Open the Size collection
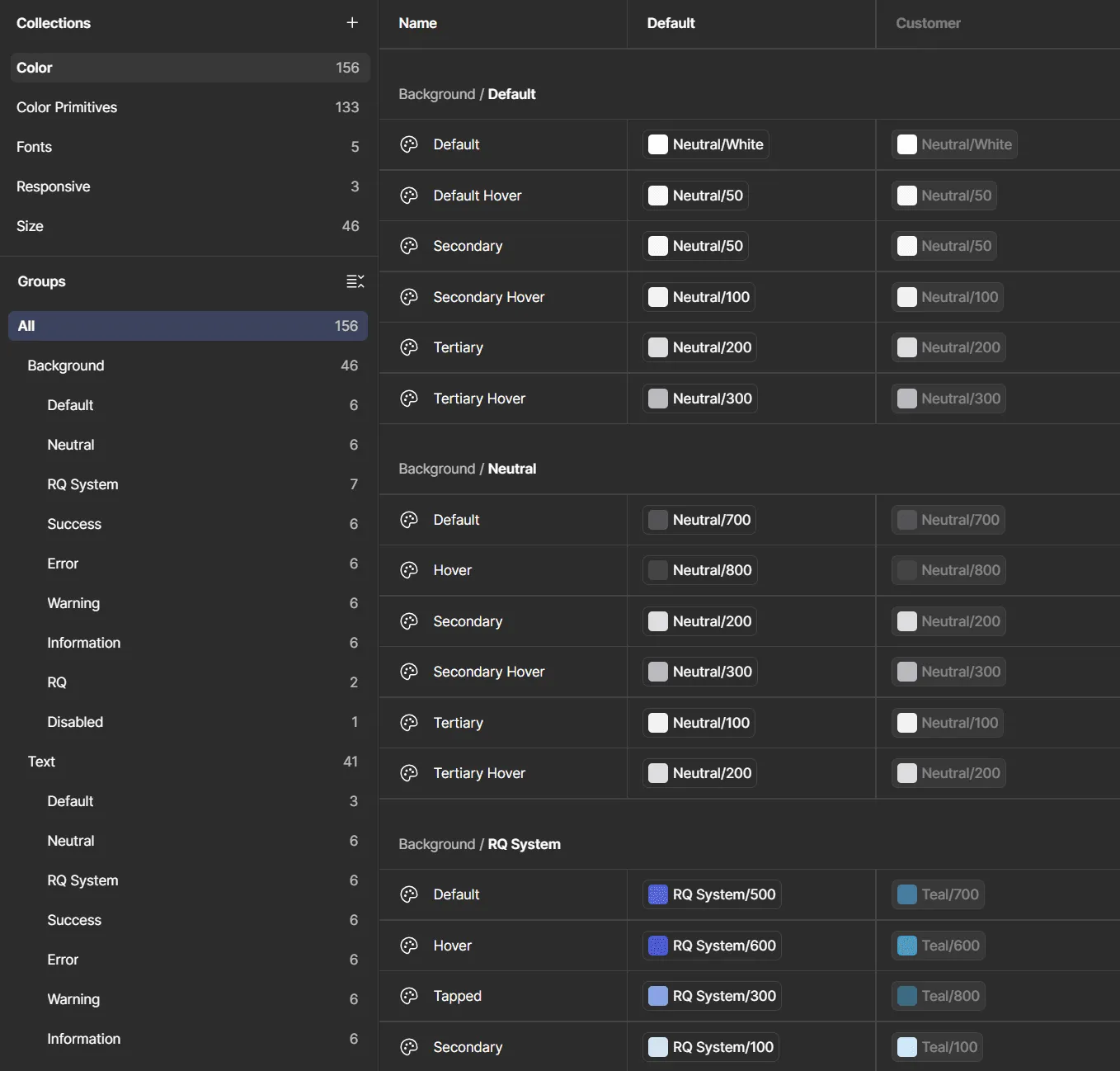Image resolution: width=1120 pixels, height=1071 pixels. click(189, 226)
